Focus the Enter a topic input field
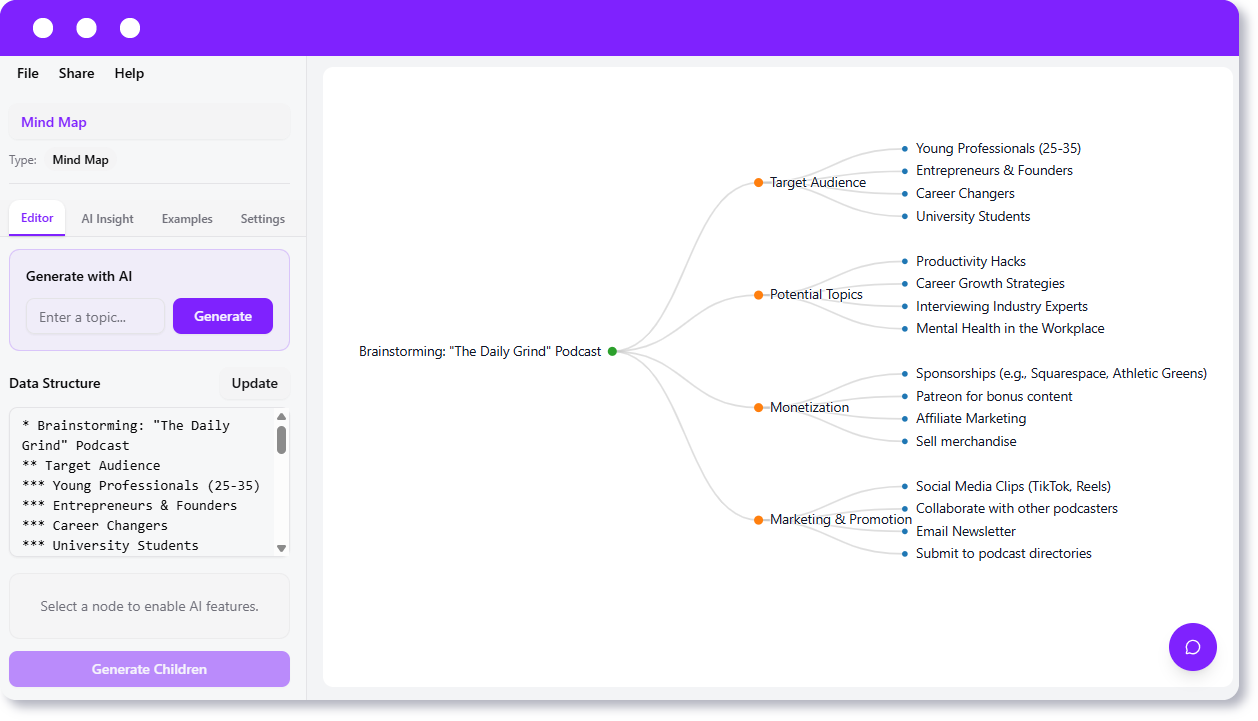The image size is (1258, 721). coord(95,317)
